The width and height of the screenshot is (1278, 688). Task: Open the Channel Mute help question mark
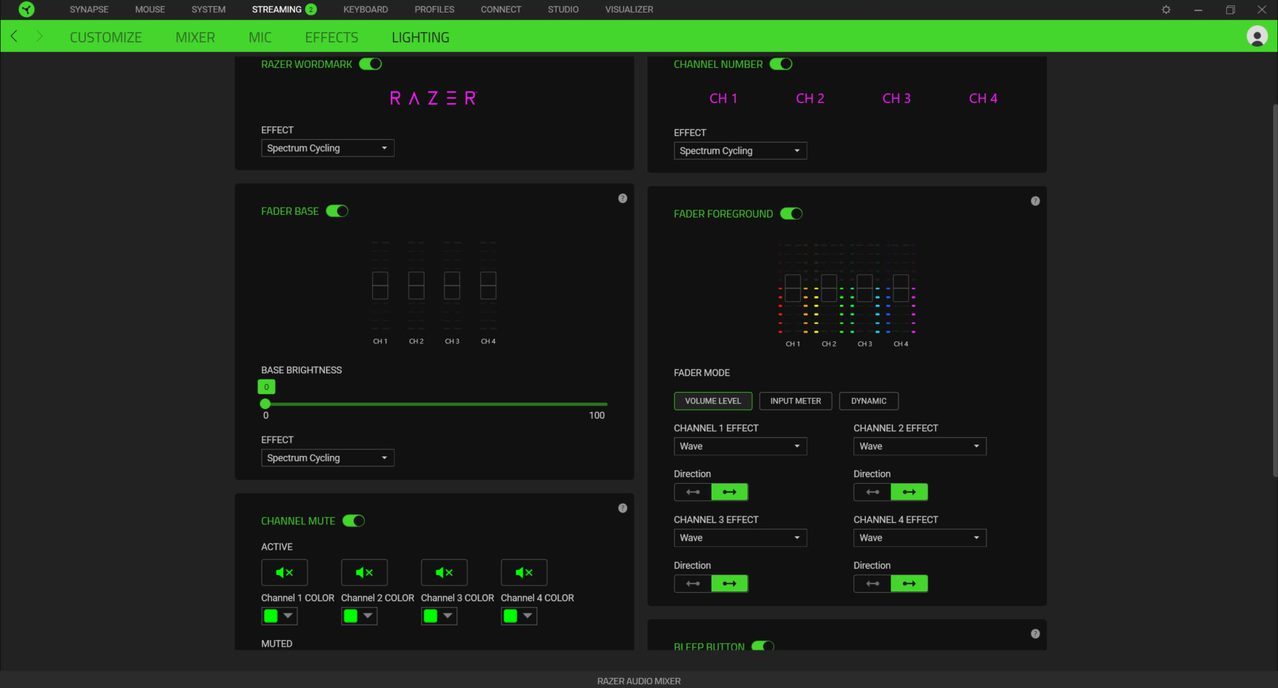(x=622, y=508)
